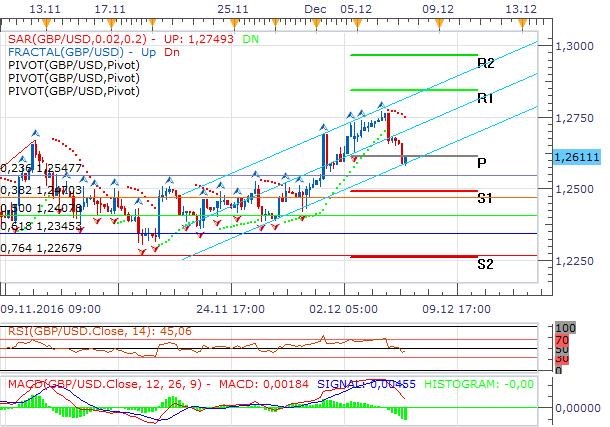This screenshot has height=427, width=610.
Task: Click the current price tag 1,26111
Action: (x=577, y=158)
